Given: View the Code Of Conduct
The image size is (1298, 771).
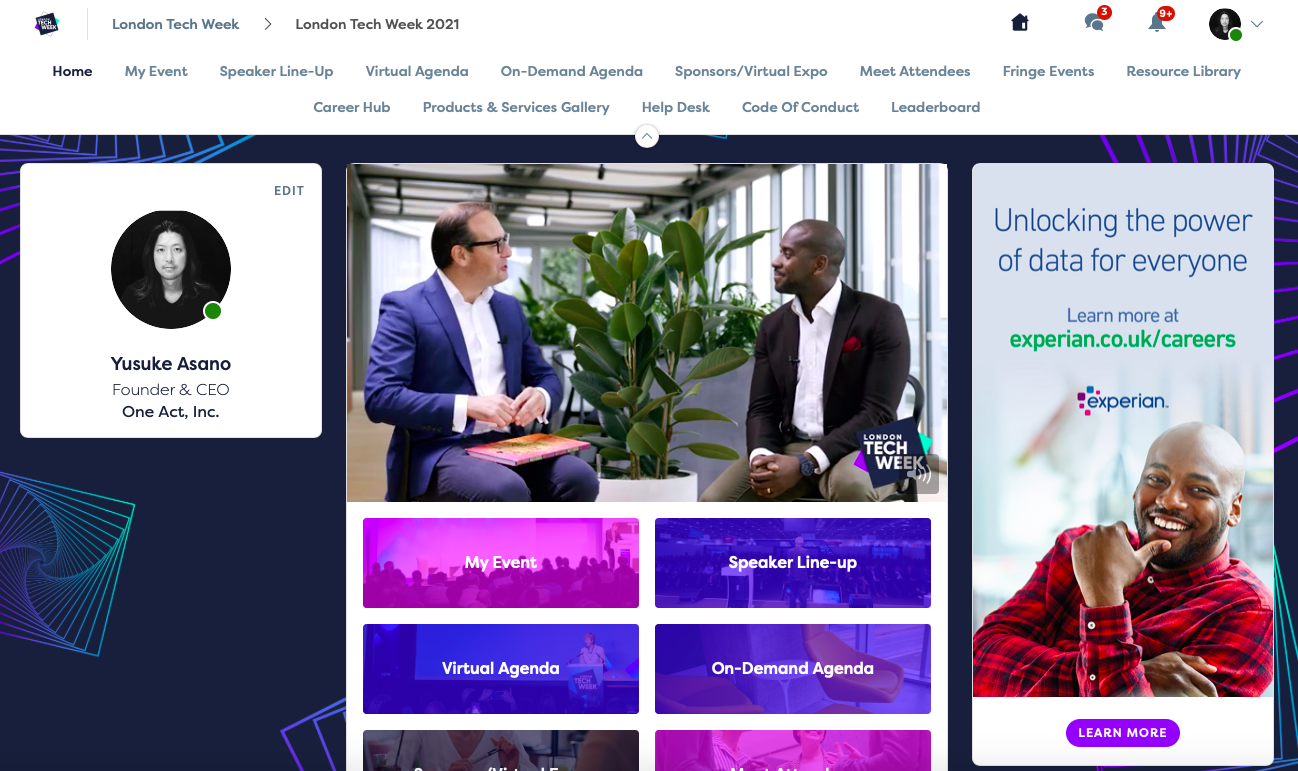Looking at the screenshot, I should (x=800, y=107).
